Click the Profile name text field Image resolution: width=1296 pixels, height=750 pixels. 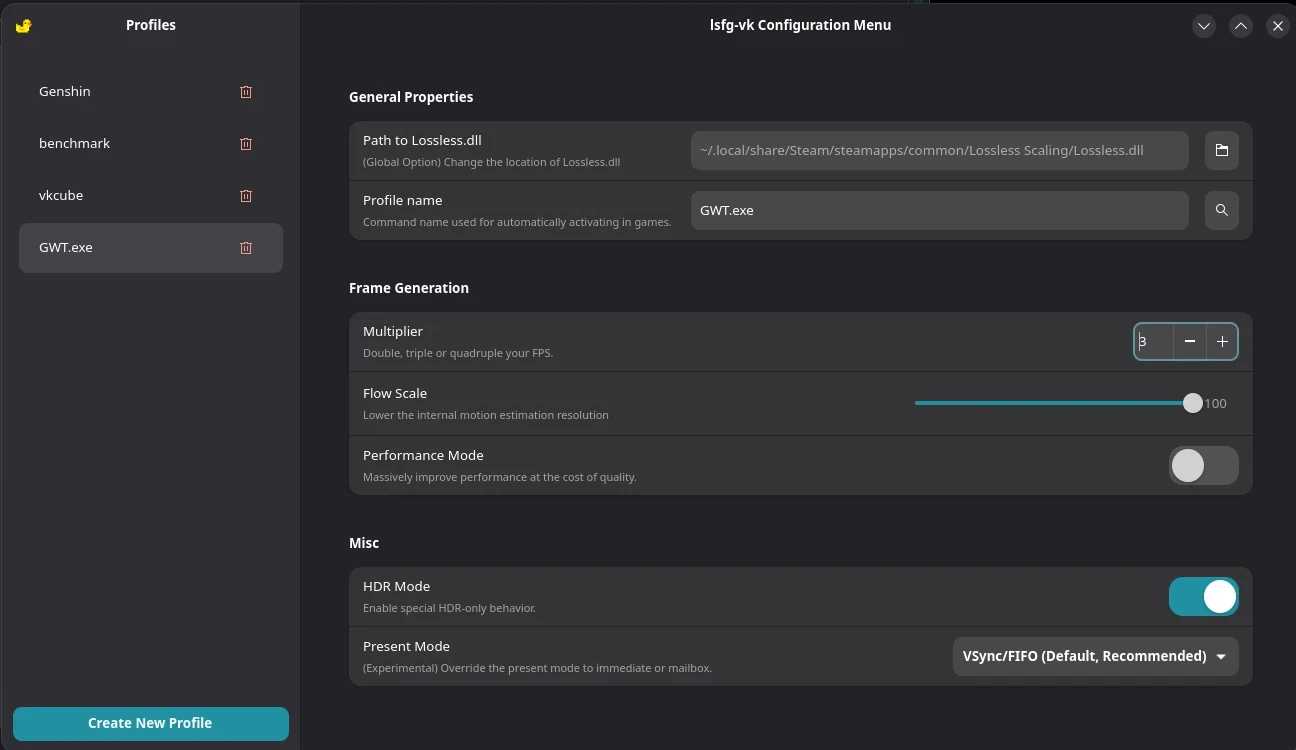click(x=939, y=211)
